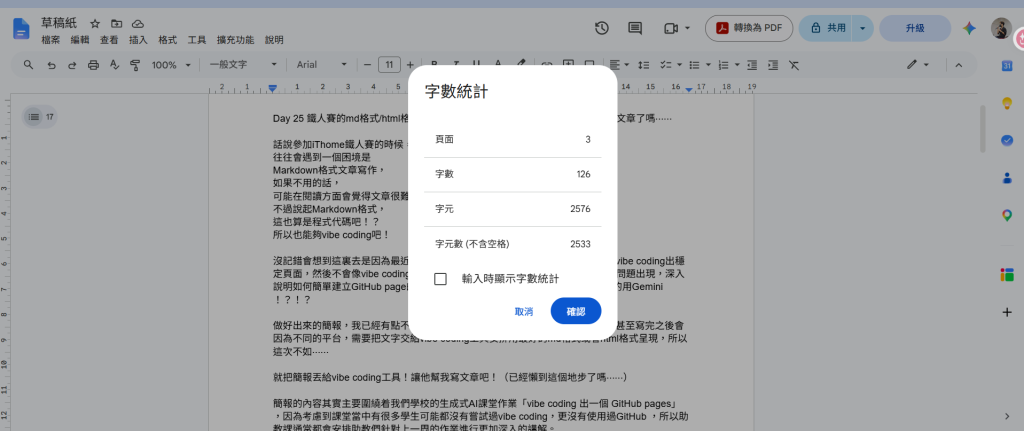Image resolution: width=1024 pixels, height=431 pixels.
Task: Insert a checklist
Action: [x=665, y=65]
